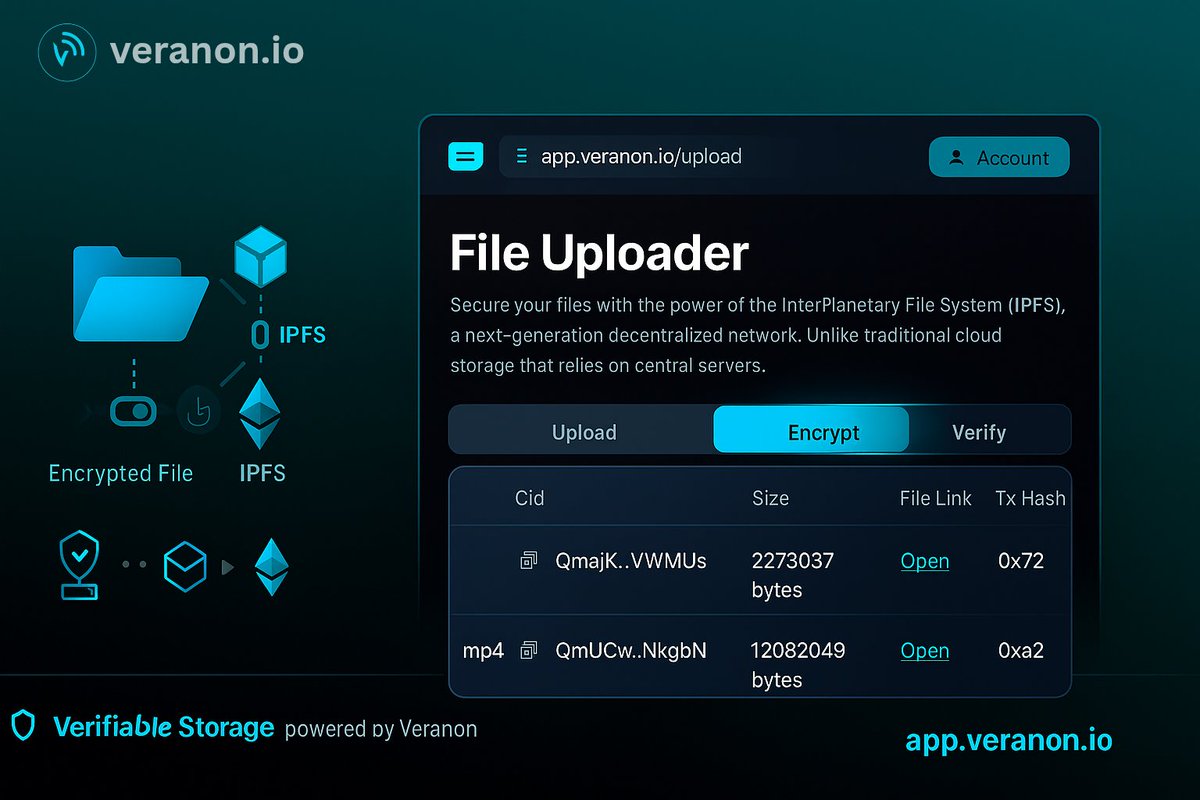Click the 0x72 transaction hash
The image size is (1200, 800).
(x=1021, y=561)
